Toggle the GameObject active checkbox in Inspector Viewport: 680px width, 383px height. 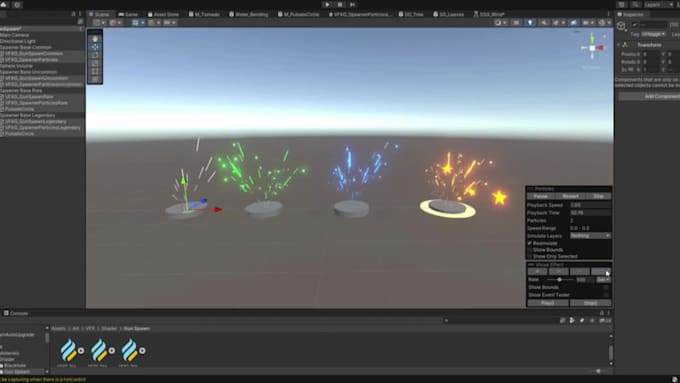pos(634,25)
